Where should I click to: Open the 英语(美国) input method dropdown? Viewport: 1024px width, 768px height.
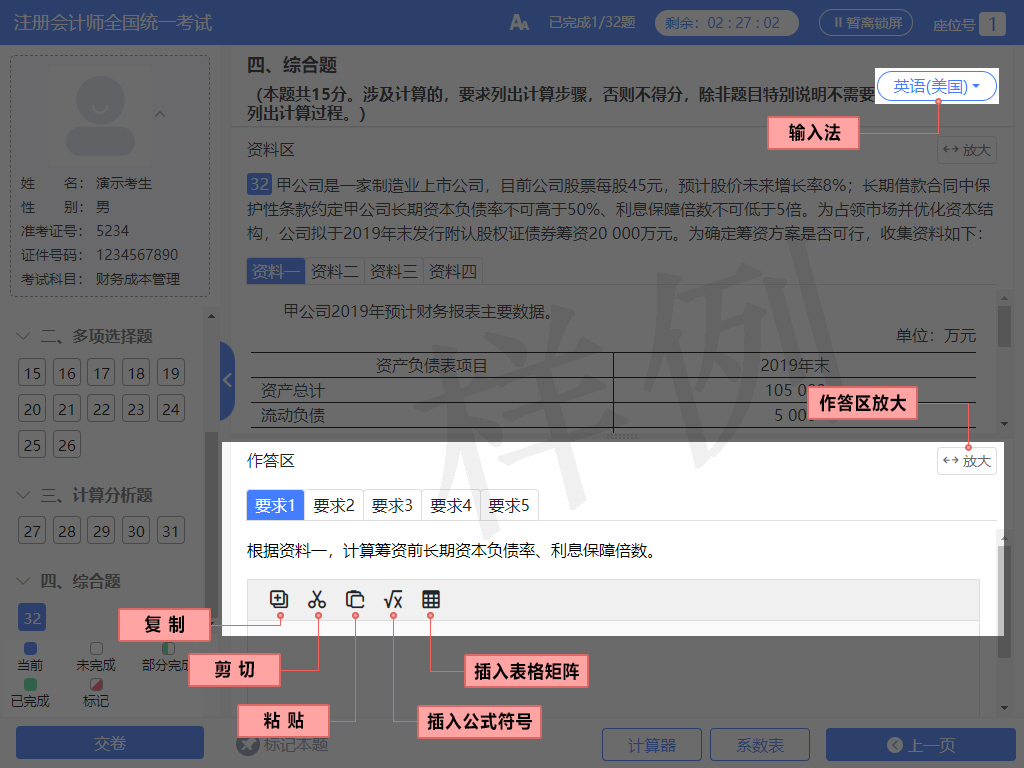pos(934,86)
